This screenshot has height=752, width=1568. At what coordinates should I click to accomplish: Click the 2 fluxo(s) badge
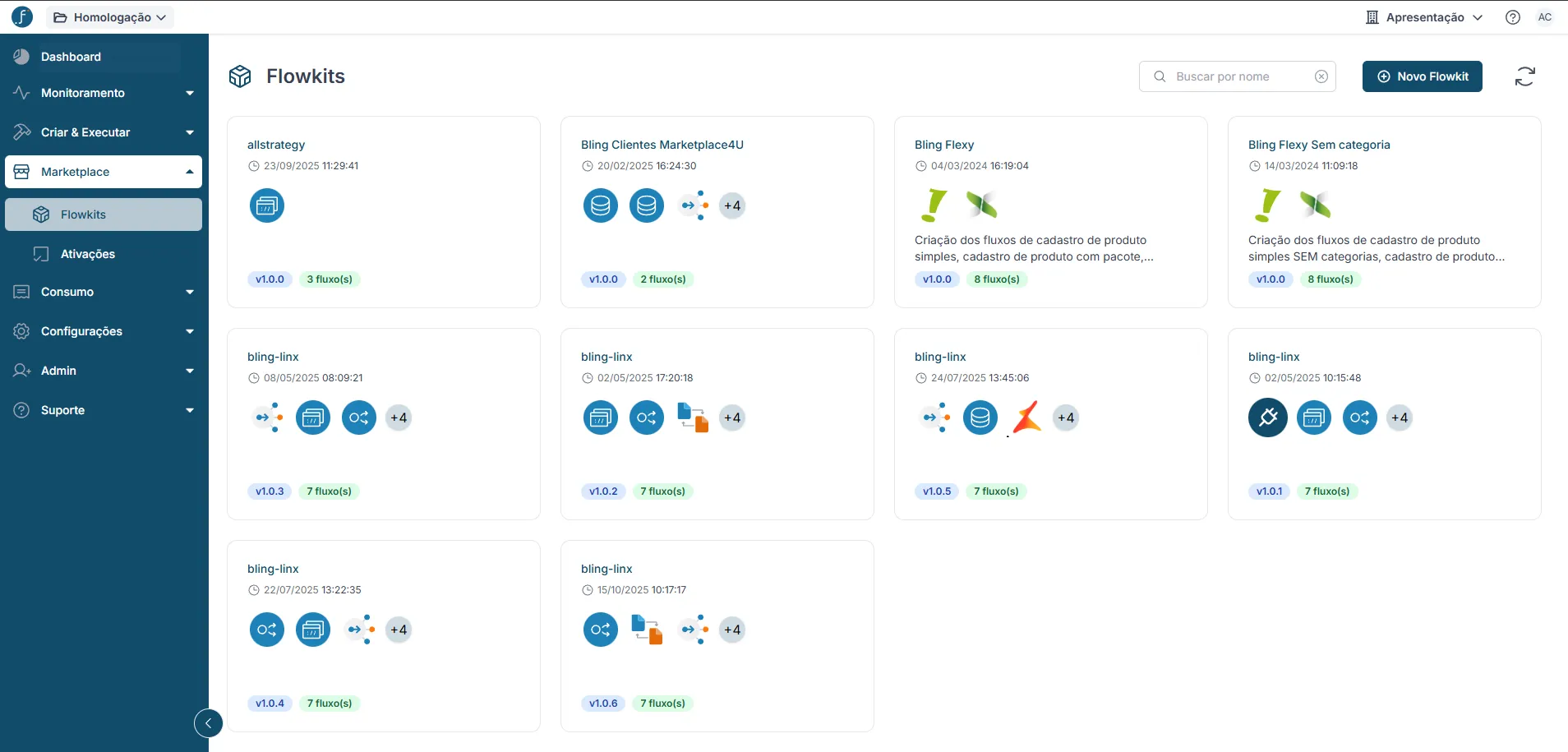pyautogui.click(x=663, y=279)
